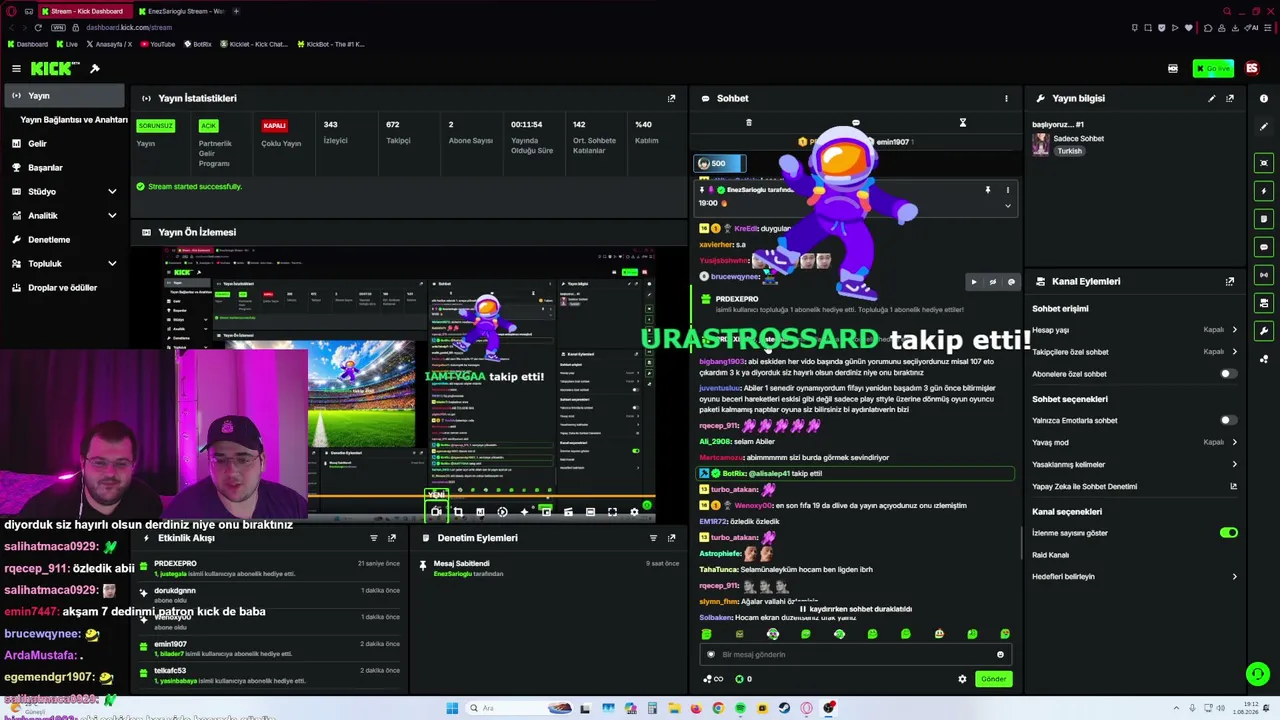1280x720 pixels.
Task: Open the Hesap yaşı setting
Action: 1135,330
